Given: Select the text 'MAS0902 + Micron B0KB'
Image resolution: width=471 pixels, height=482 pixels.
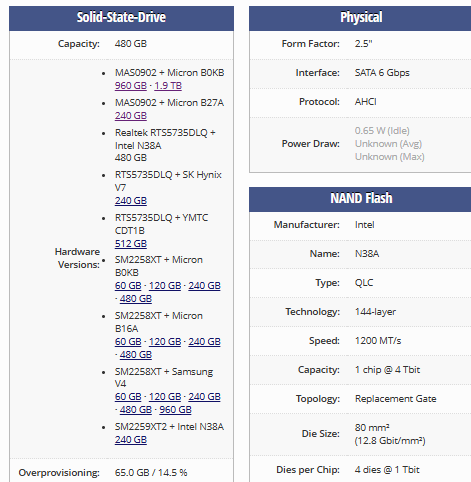Looking at the screenshot, I should point(169,73).
